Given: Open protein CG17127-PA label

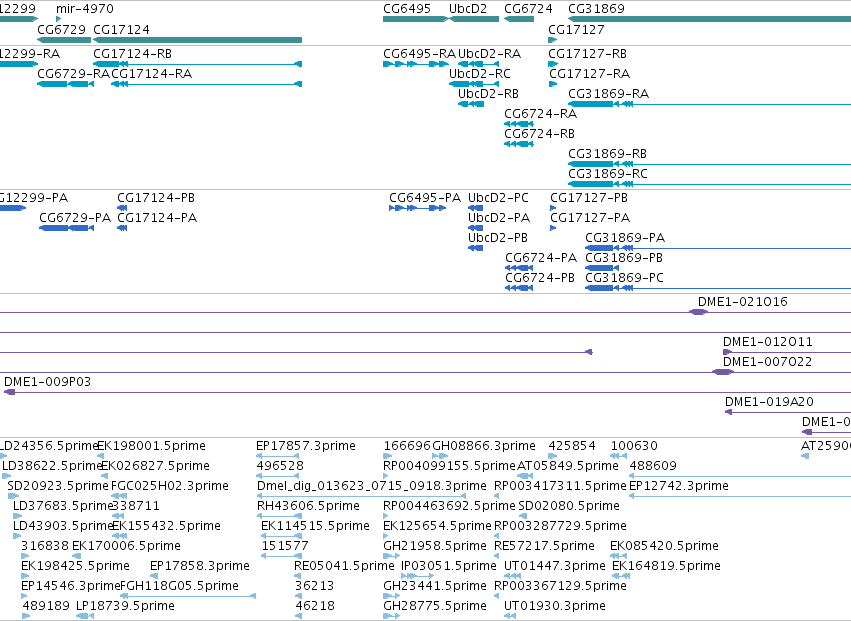Looking at the screenshot, I should point(590,218).
